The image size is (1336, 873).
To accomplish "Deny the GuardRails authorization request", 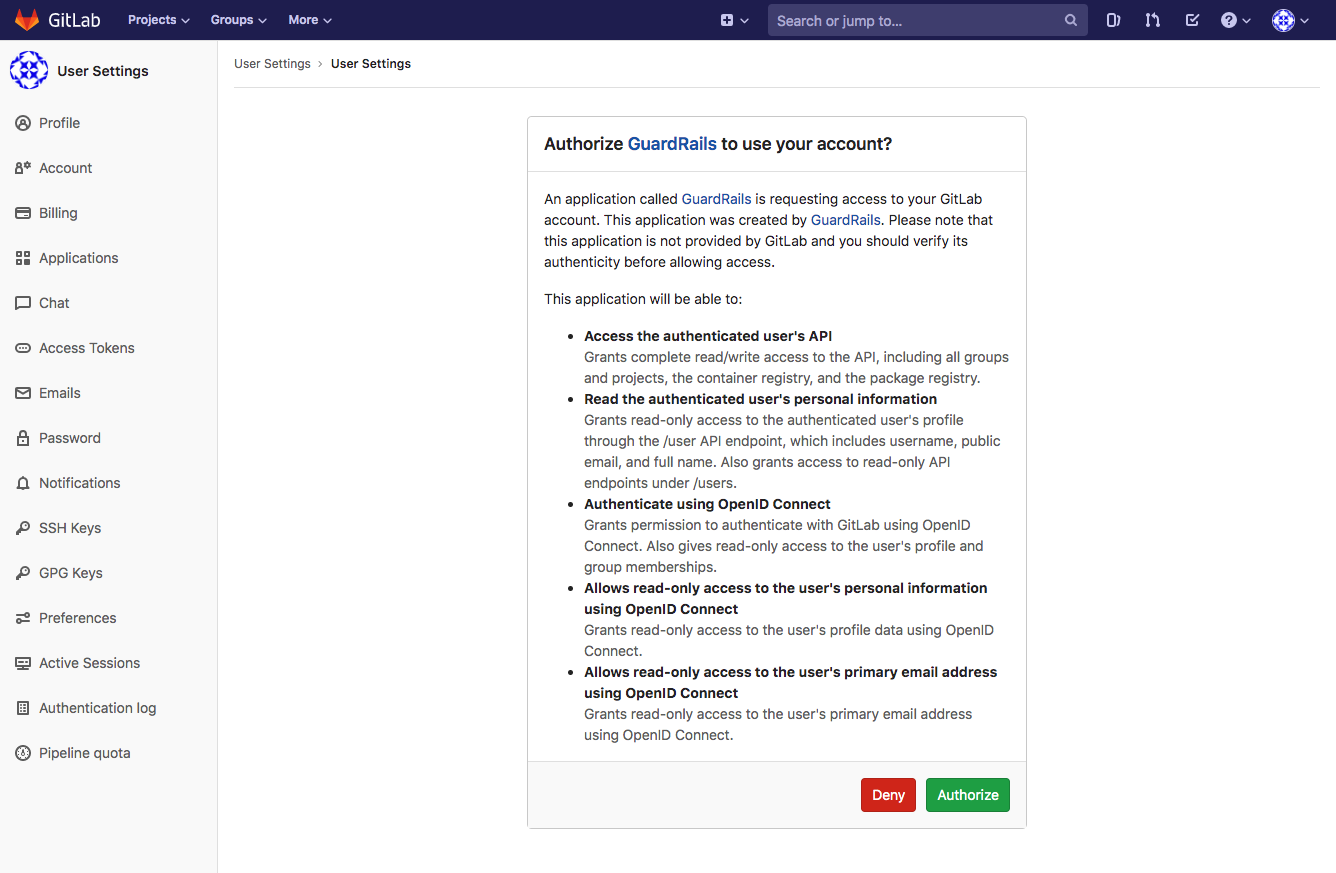I will (x=888, y=795).
